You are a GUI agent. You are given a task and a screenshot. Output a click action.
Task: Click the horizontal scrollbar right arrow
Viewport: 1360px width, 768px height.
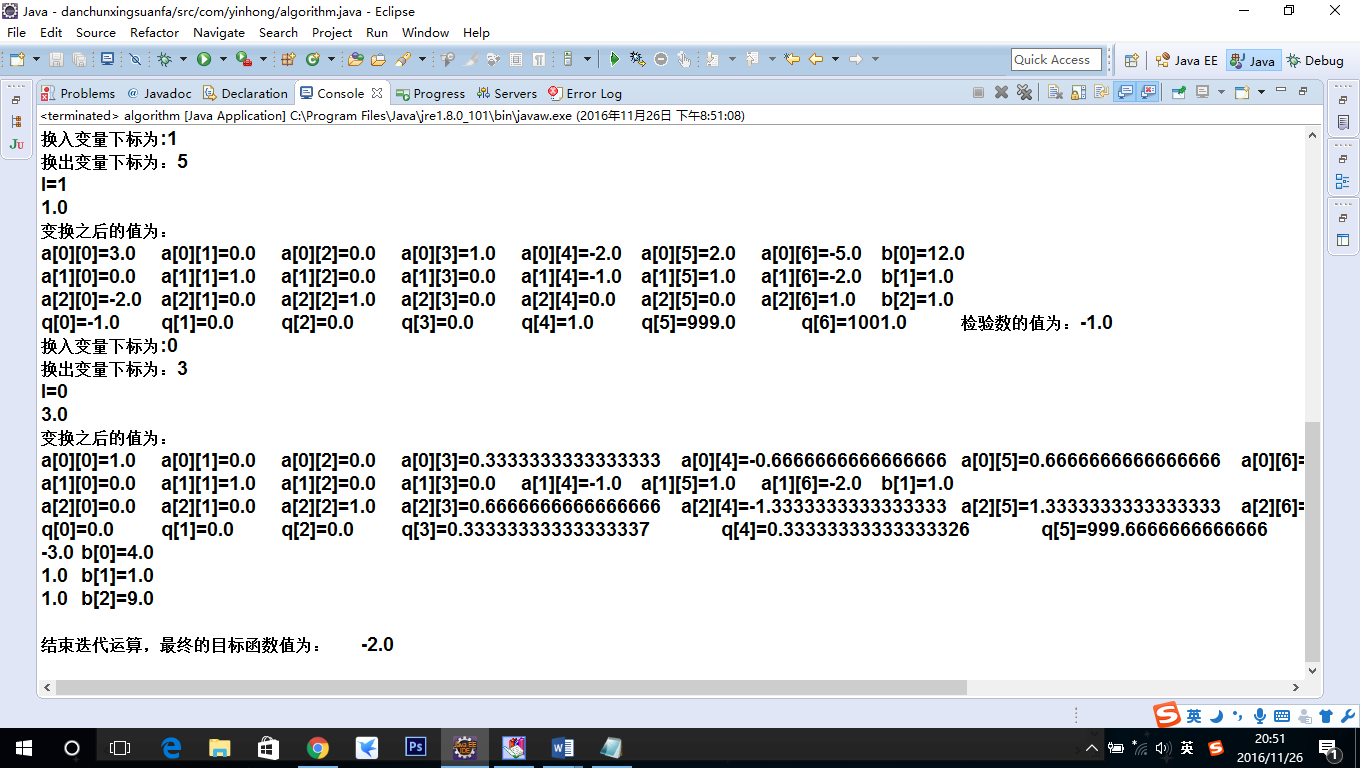click(1297, 688)
